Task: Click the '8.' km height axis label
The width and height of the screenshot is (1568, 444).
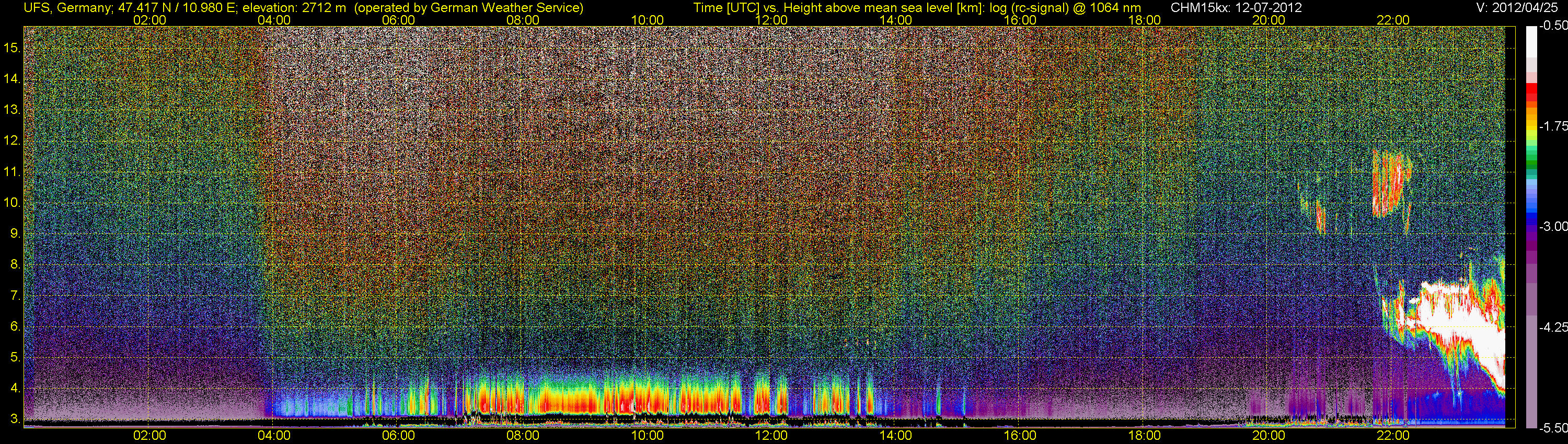Action: point(15,265)
